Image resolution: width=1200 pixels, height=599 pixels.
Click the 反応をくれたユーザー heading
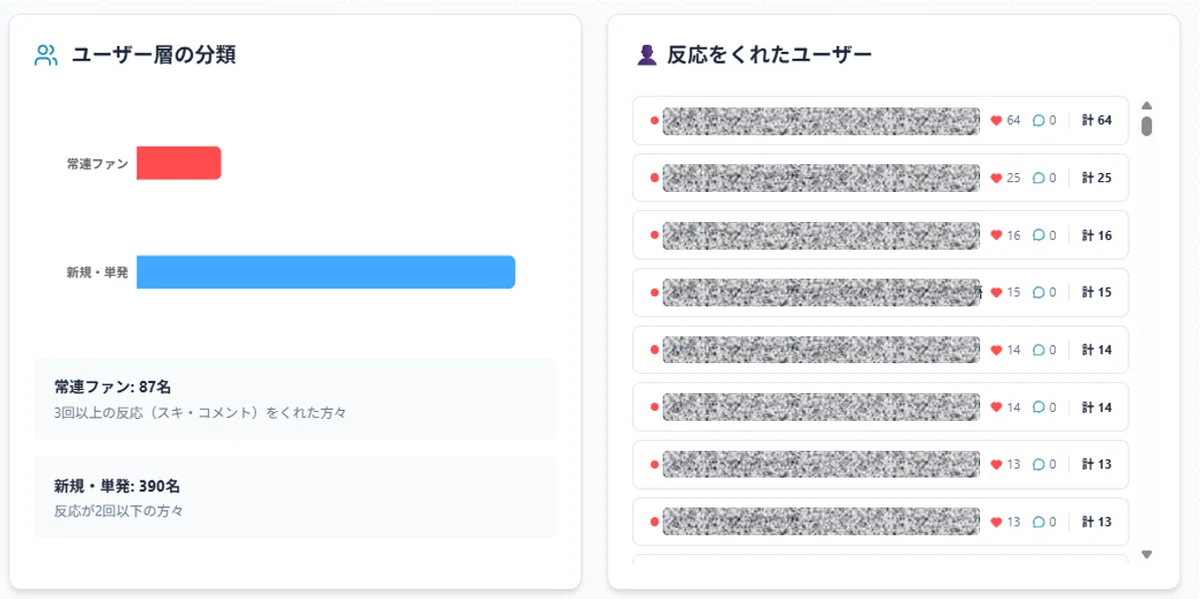[x=769, y=55]
